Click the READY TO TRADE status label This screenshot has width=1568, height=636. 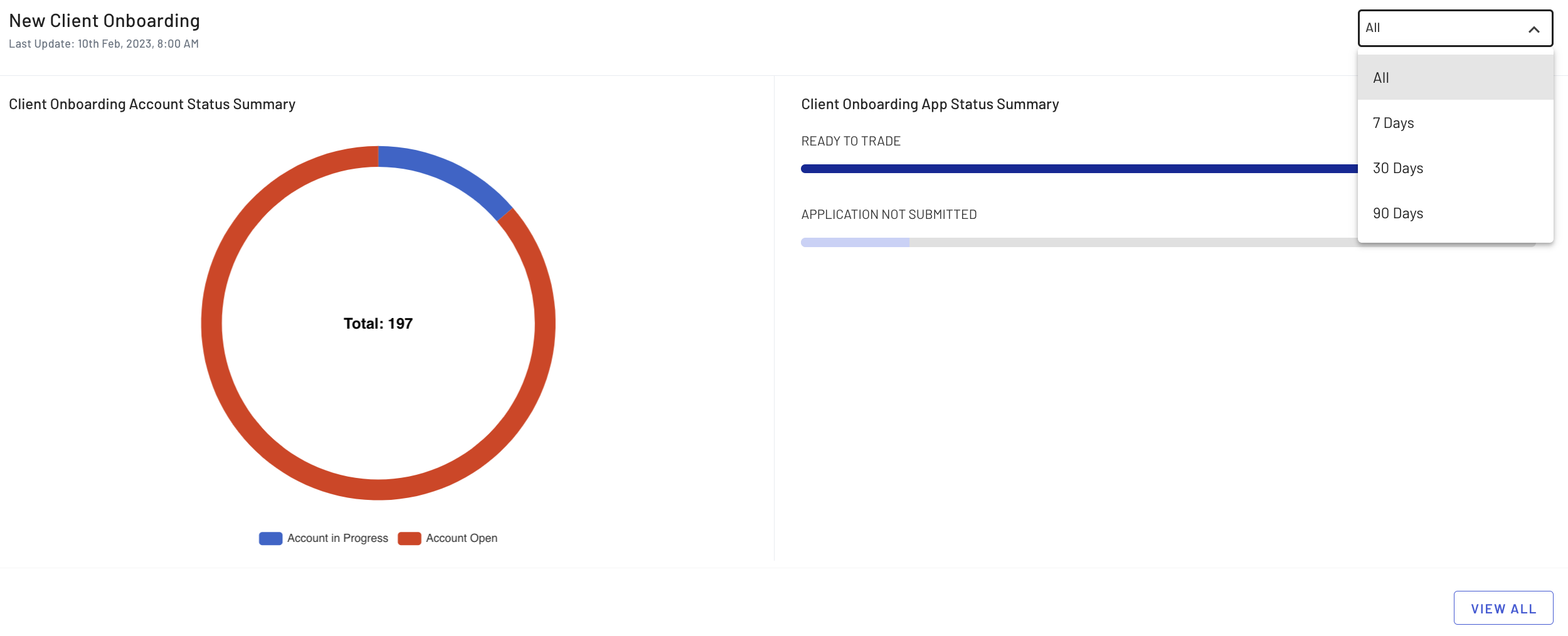[850, 141]
